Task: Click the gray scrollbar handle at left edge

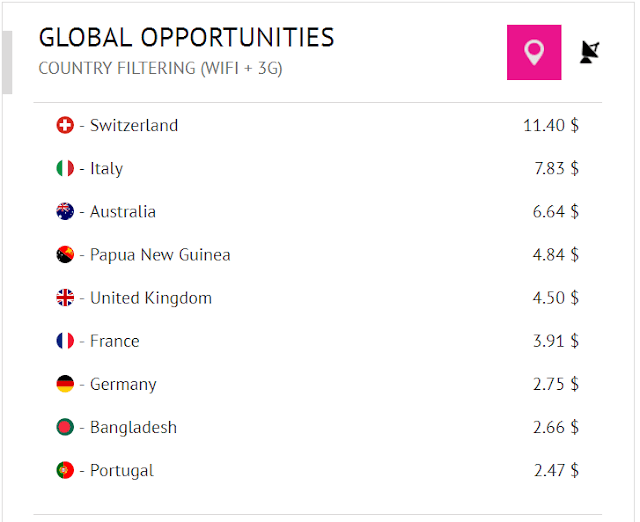Action: 7,62
